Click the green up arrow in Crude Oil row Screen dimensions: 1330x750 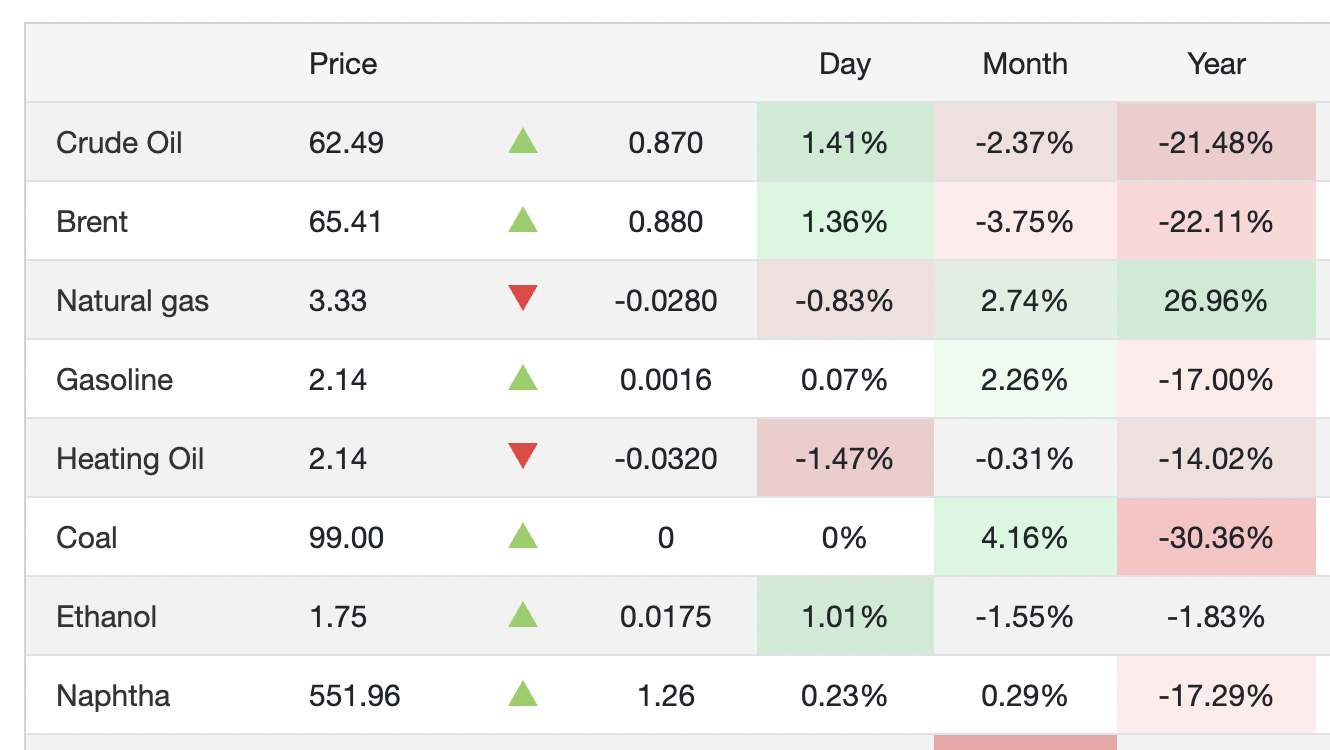click(523, 141)
